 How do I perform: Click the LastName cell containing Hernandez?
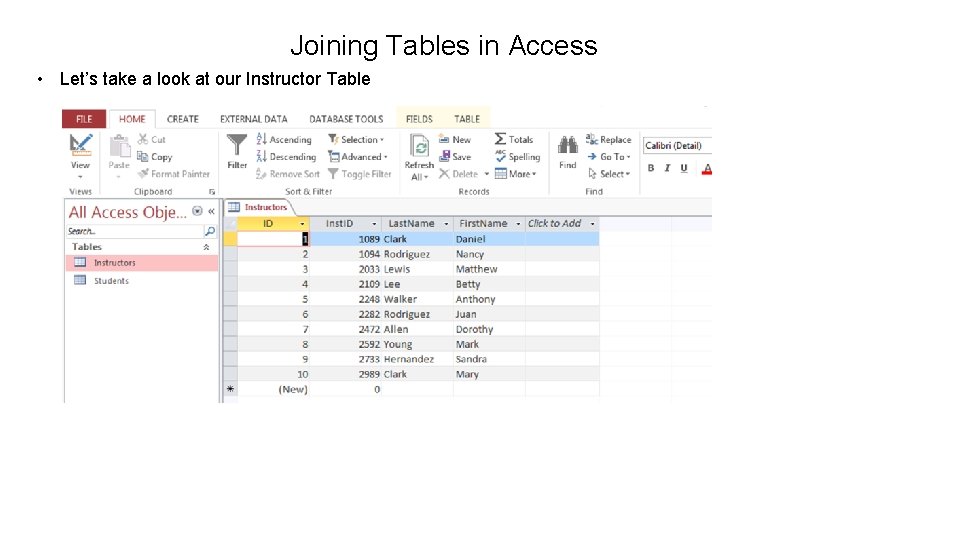(x=418, y=359)
